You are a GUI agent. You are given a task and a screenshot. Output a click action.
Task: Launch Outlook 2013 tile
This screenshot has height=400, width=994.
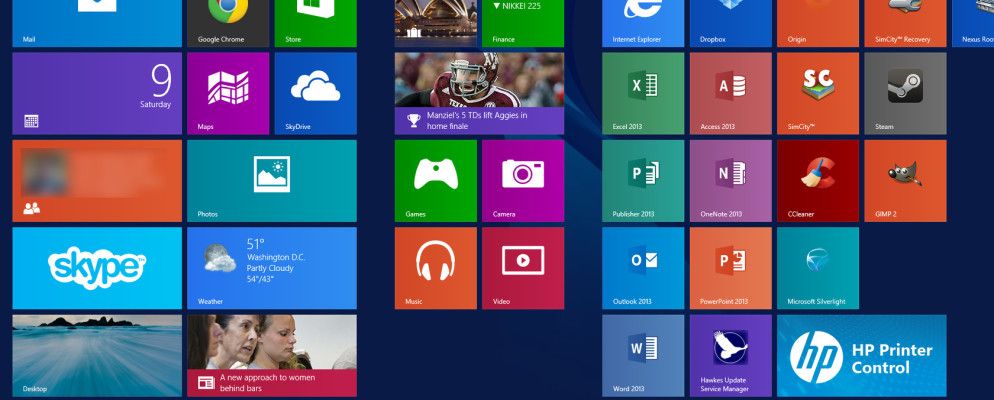coord(643,268)
